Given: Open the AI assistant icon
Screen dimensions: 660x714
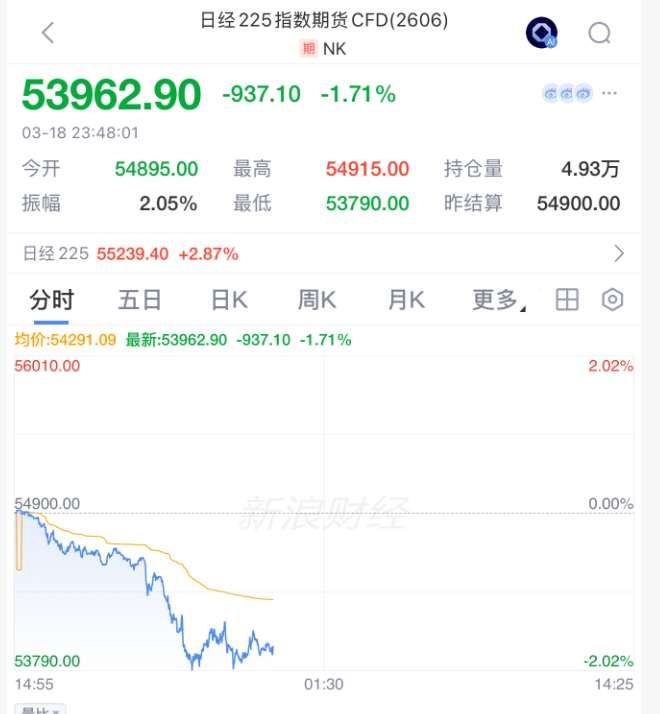Looking at the screenshot, I should tap(541, 33).
